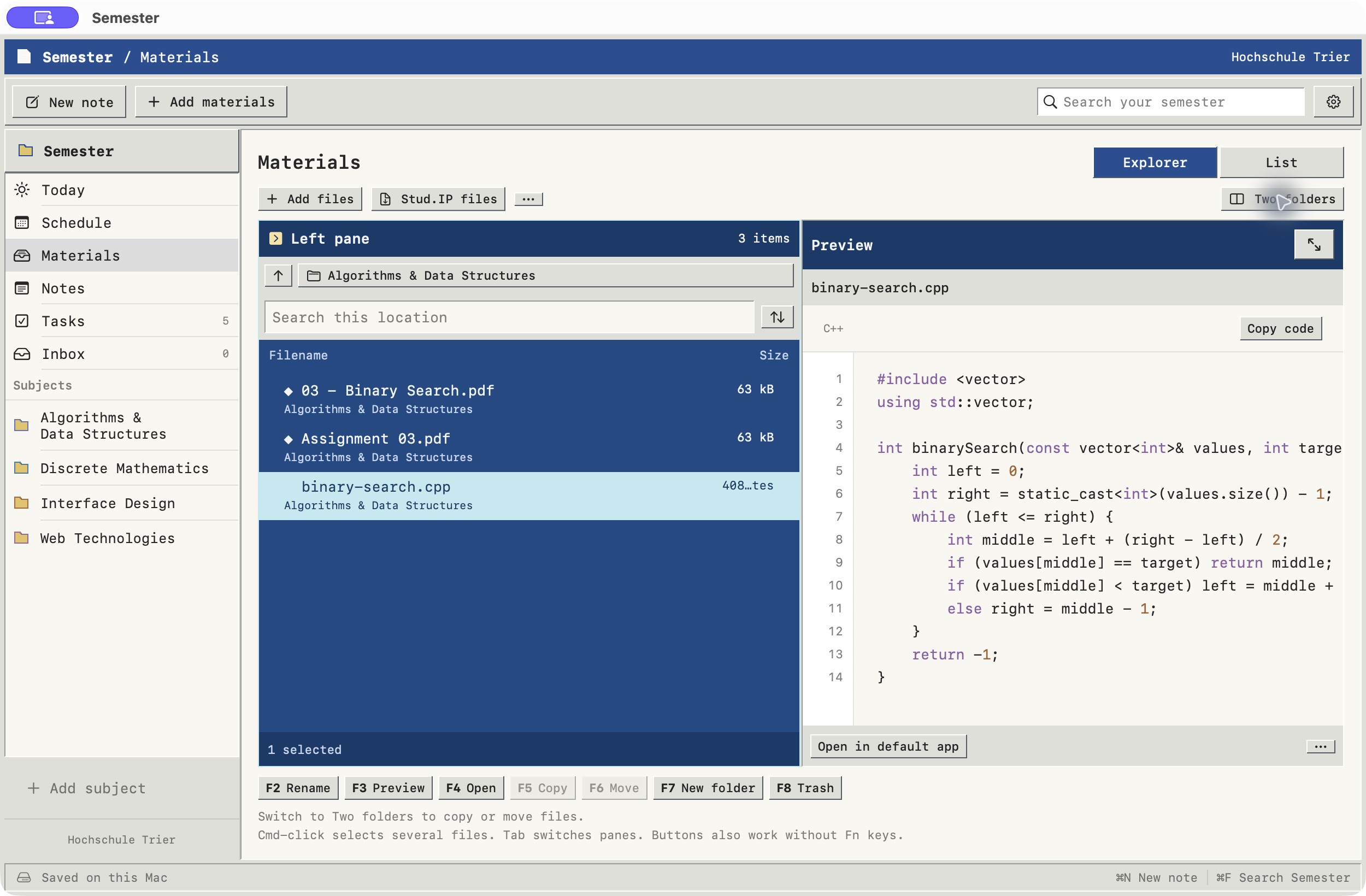Select Assignment 03.pdf file

click(x=528, y=447)
